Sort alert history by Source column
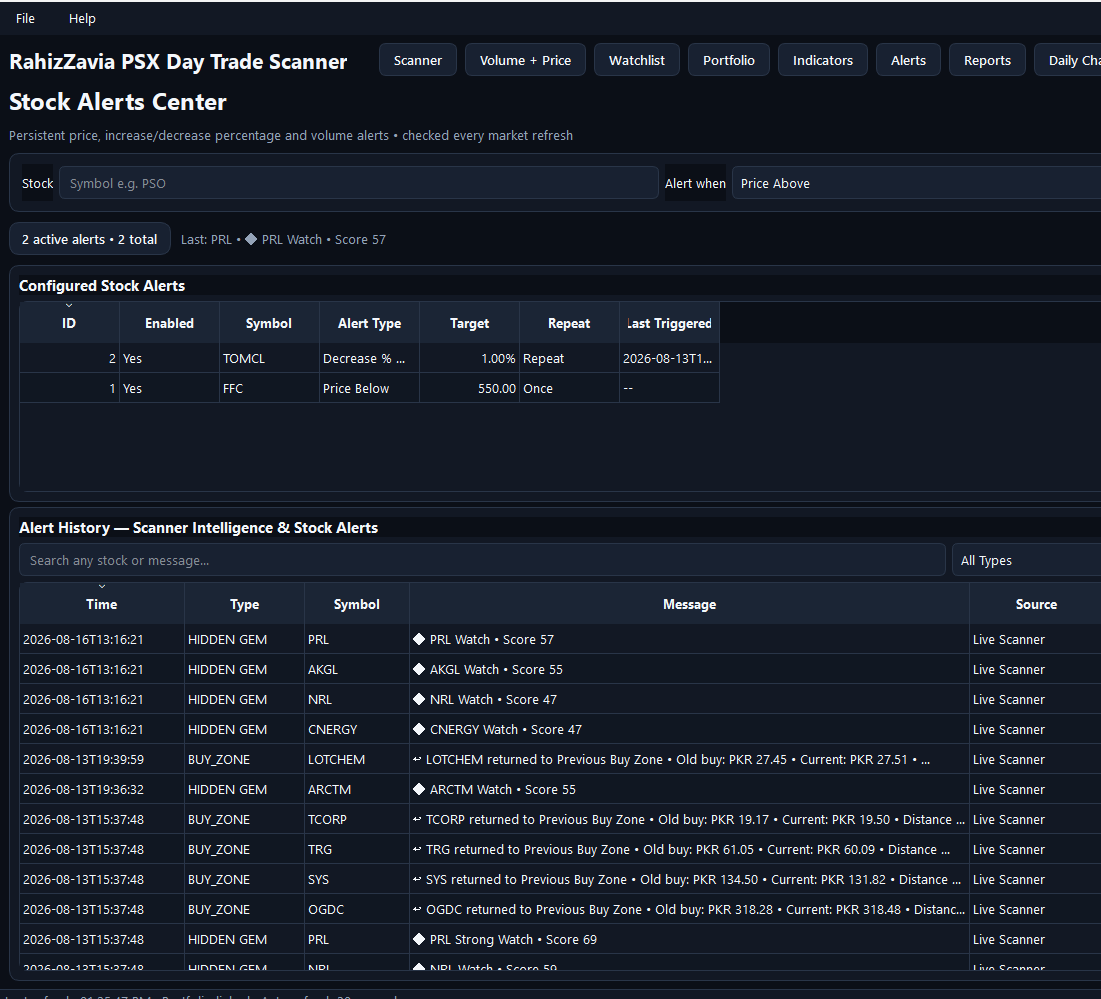Image resolution: width=1101 pixels, height=999 pixels. tap(1036, 604)
